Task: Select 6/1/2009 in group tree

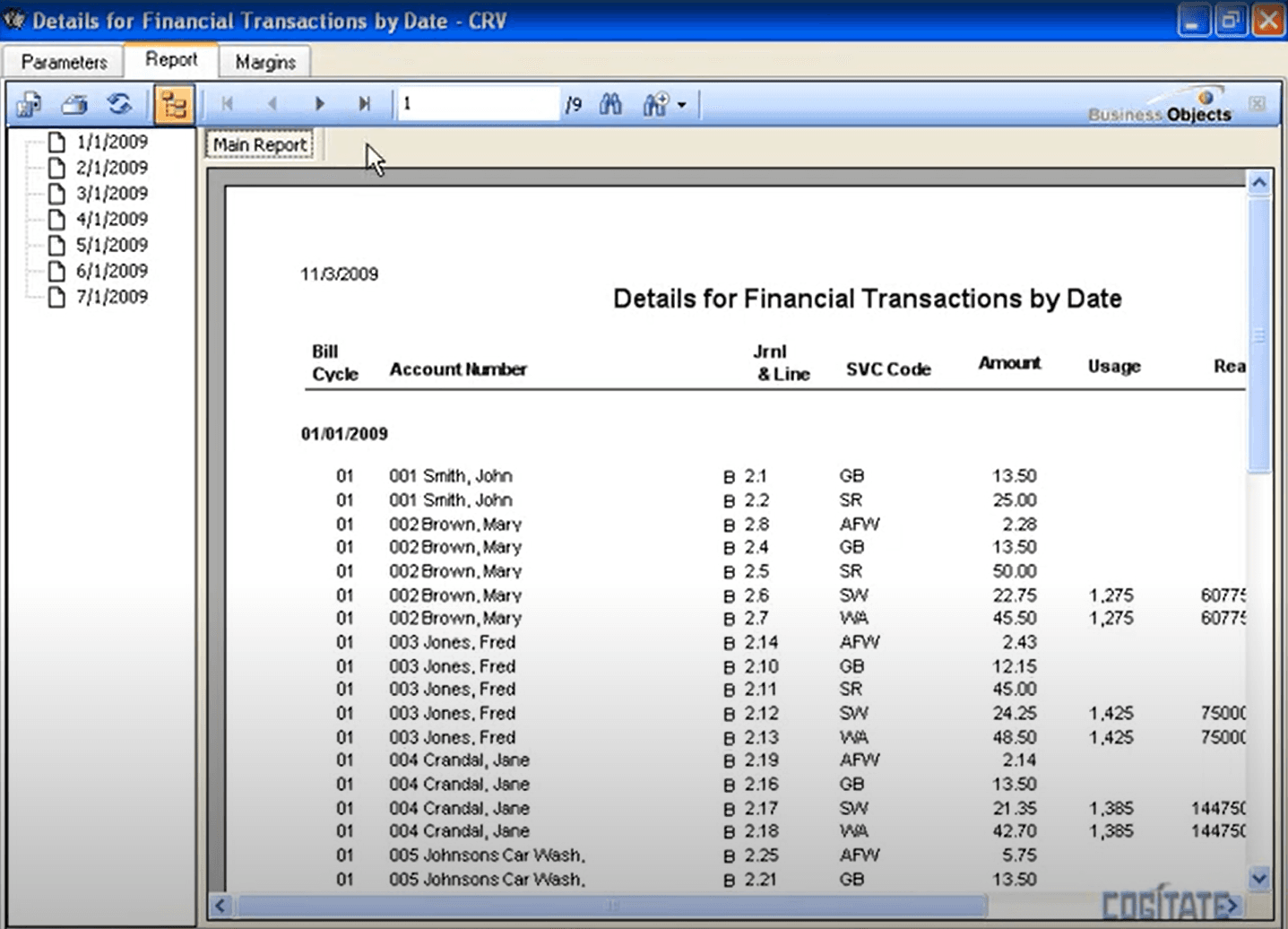Action: point(111,271)
